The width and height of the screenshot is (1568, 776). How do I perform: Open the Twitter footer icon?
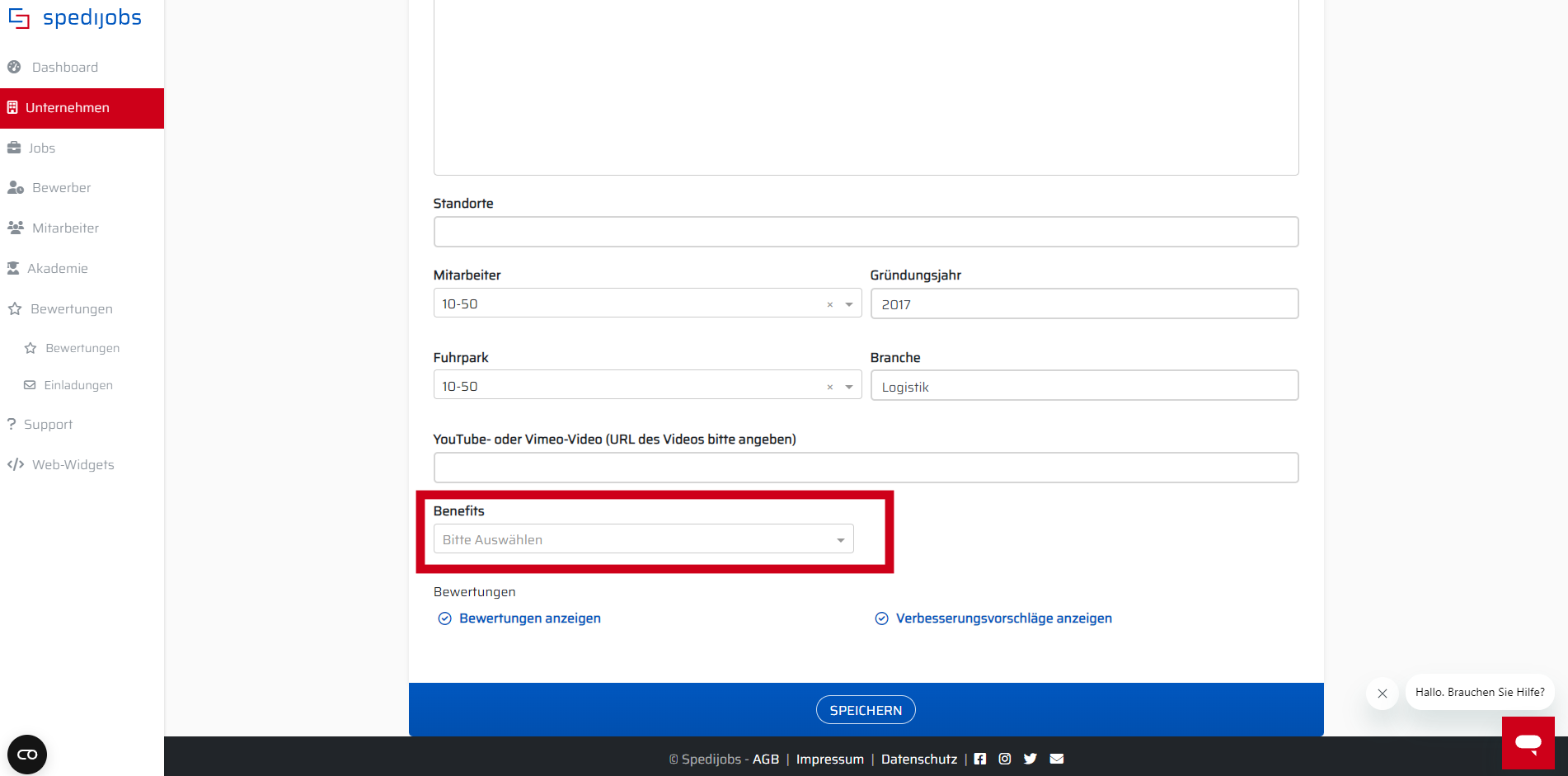point(1030,759)
